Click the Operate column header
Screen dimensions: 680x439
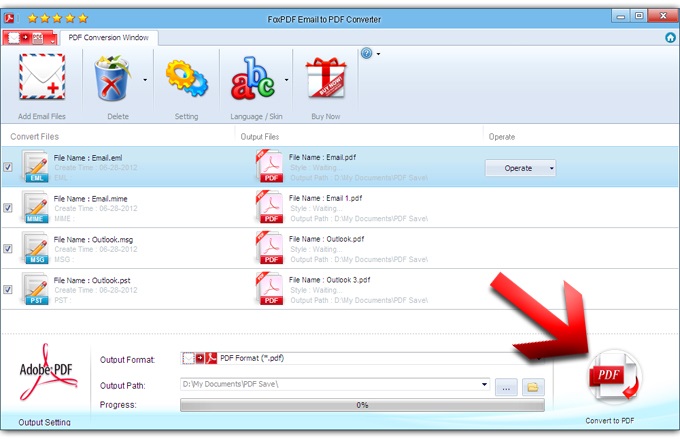502,137
